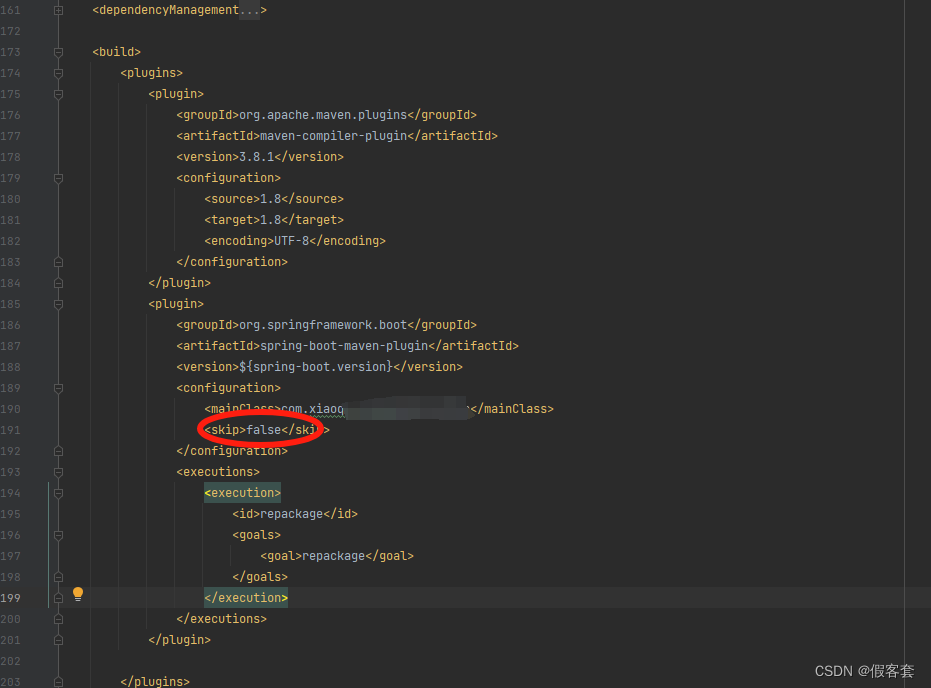Select the highlighted execution opening tag
Viewport: 931px width, 688px height.
point(242,492)
